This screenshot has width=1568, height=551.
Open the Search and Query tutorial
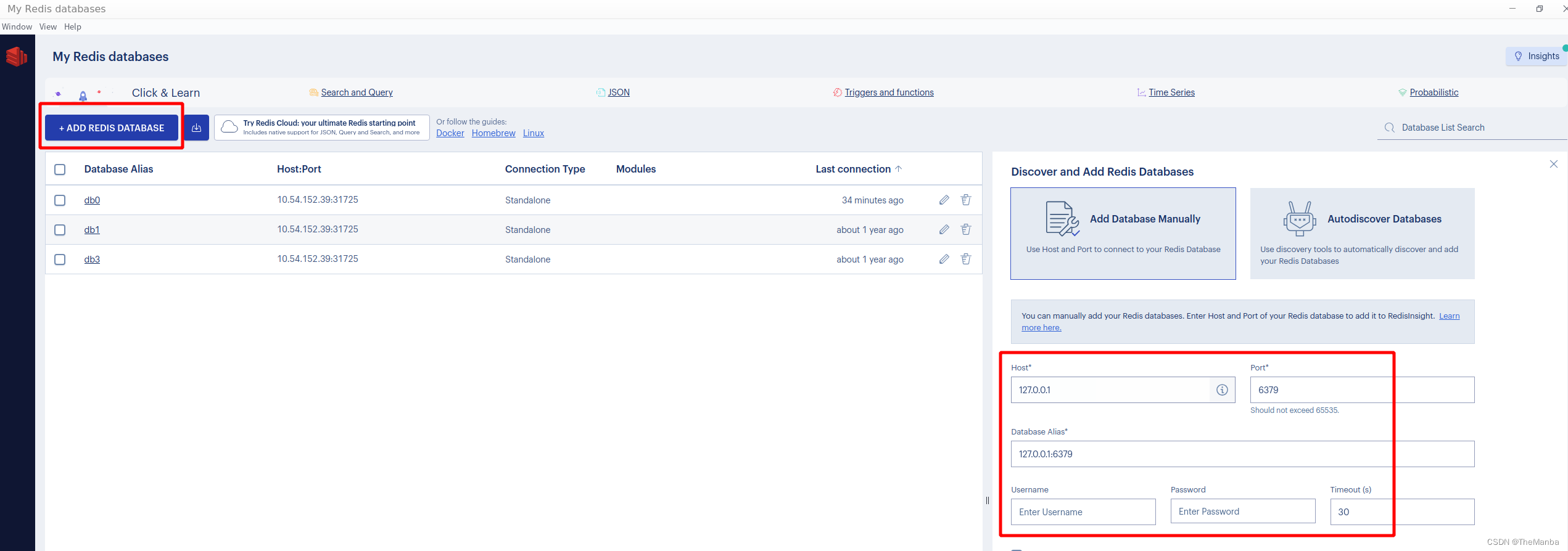click(357, 92)
